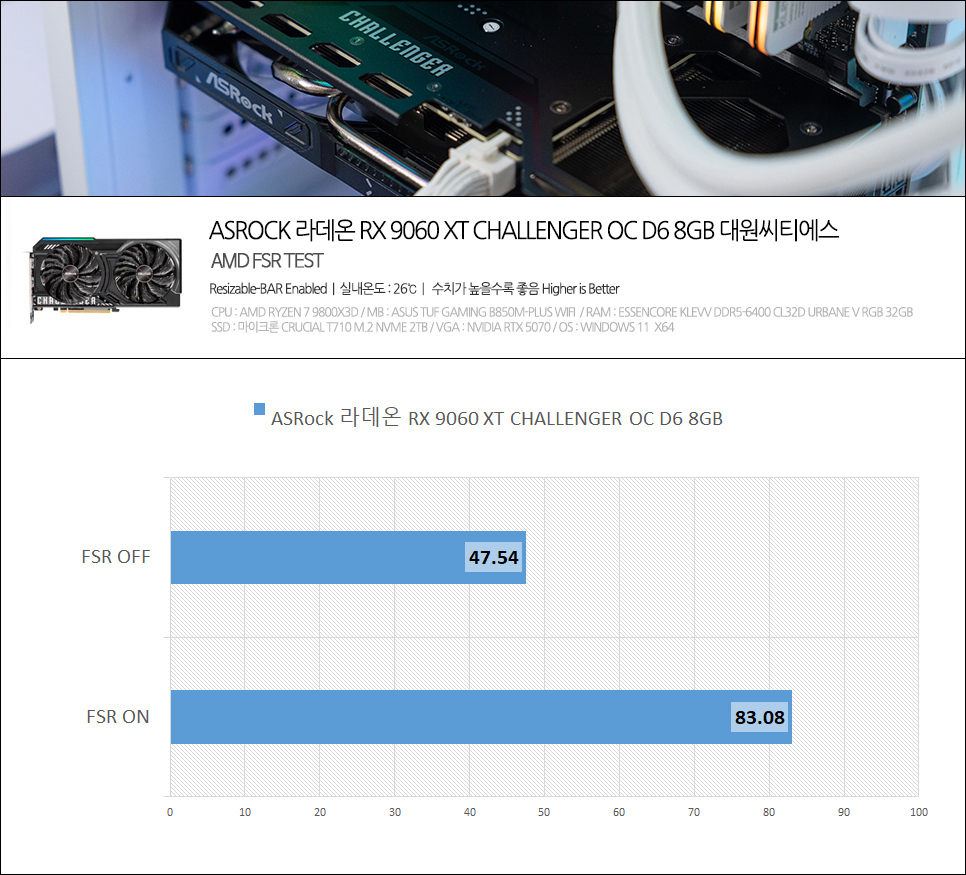Click the CPU : AMD RYZEN 7 9800X3D spec

[x=285, y=312]
